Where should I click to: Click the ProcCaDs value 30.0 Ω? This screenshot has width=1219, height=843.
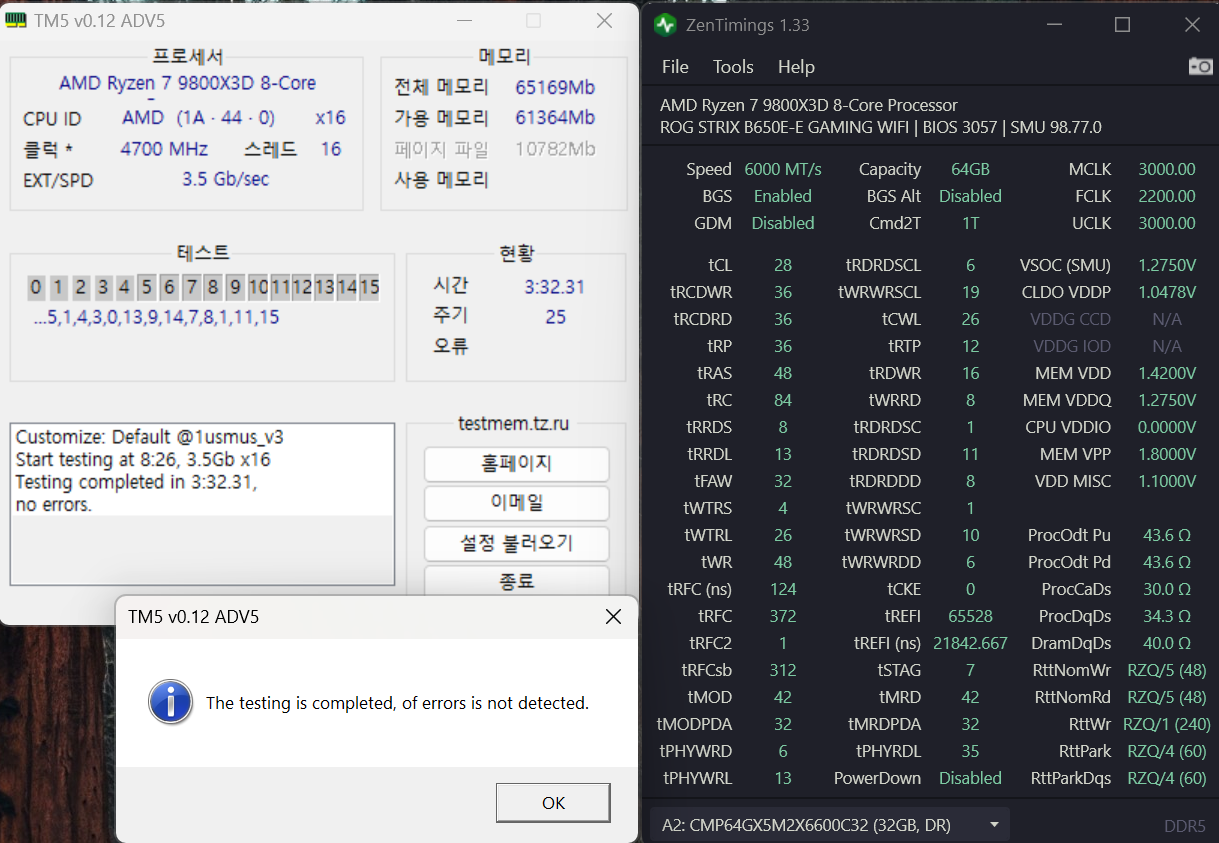1167,589
